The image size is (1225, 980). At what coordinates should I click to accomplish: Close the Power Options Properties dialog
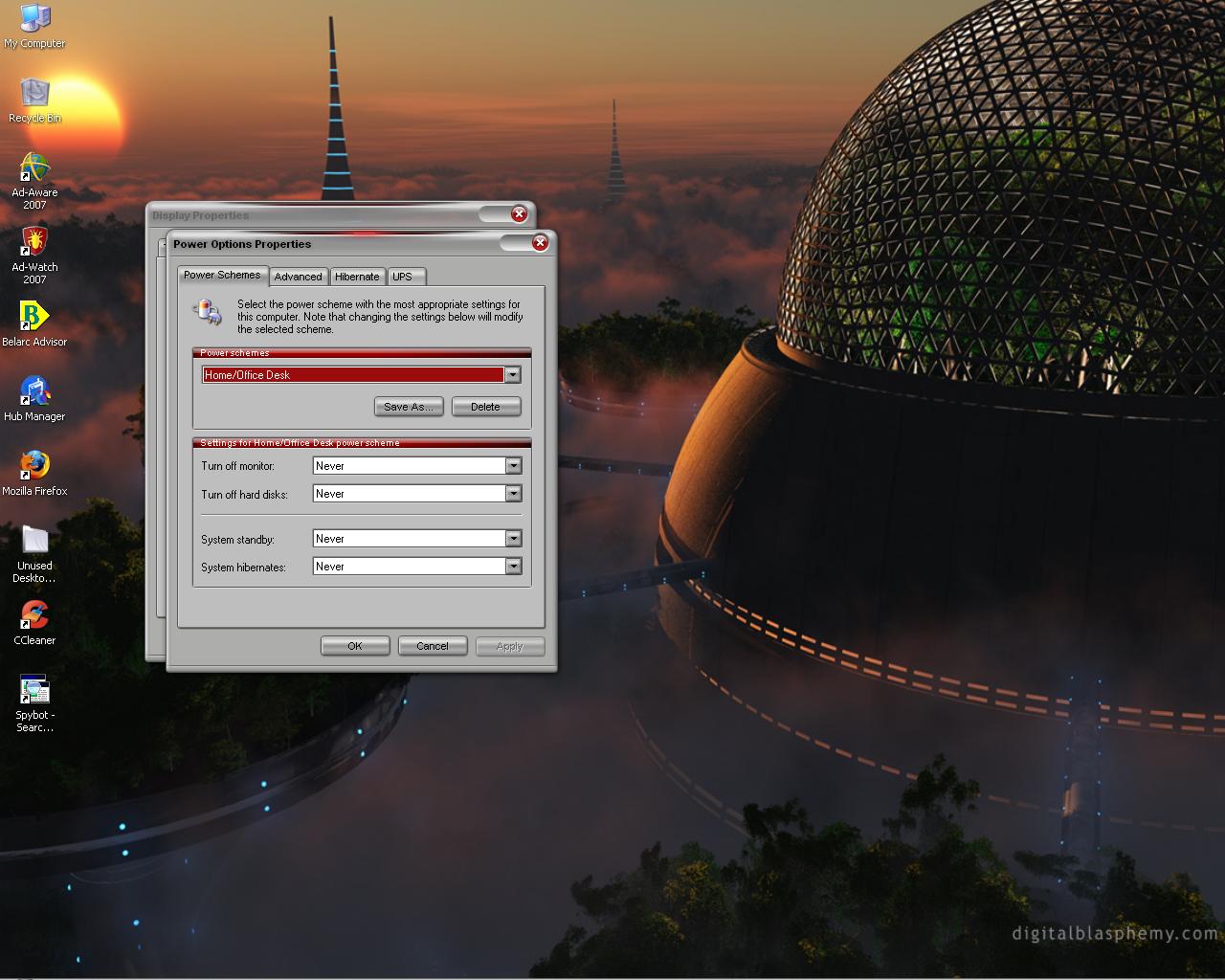(x=540, y=243)
